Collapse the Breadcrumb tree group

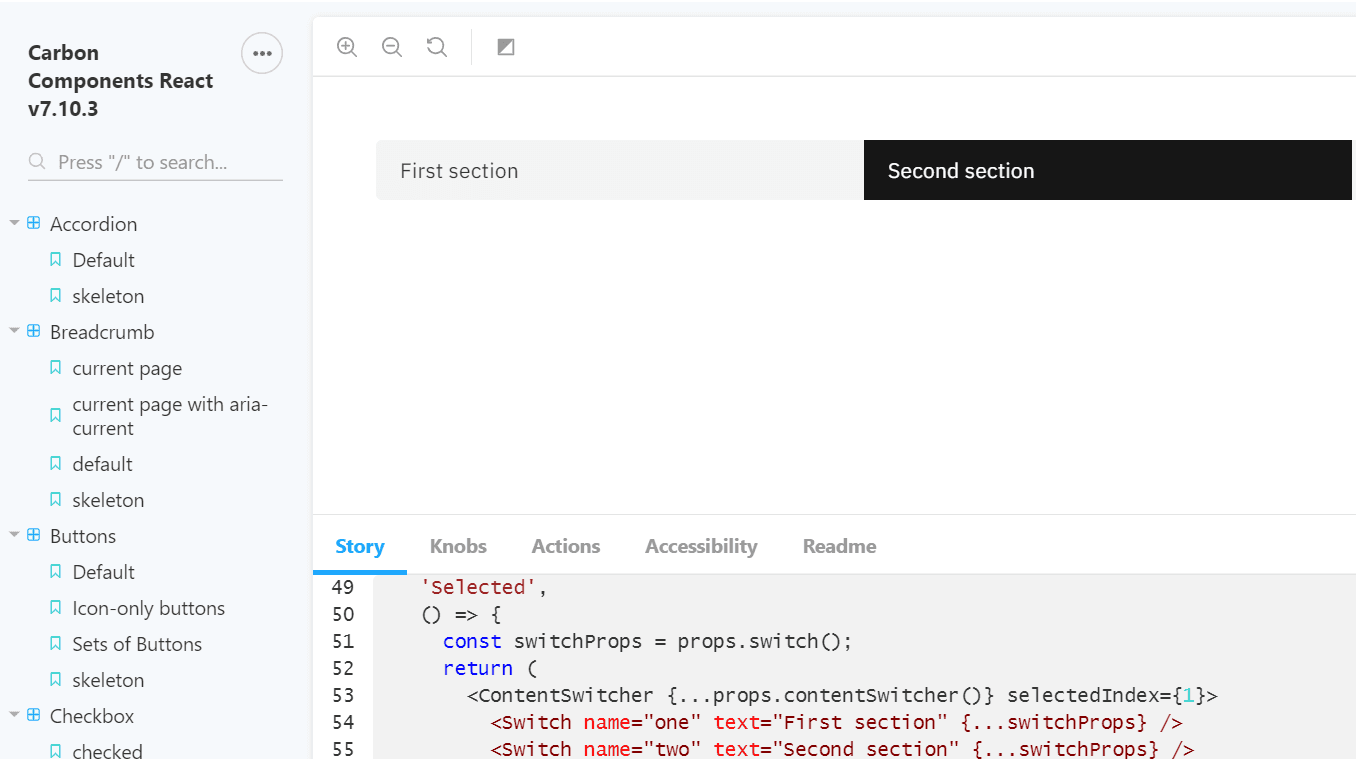15,331
